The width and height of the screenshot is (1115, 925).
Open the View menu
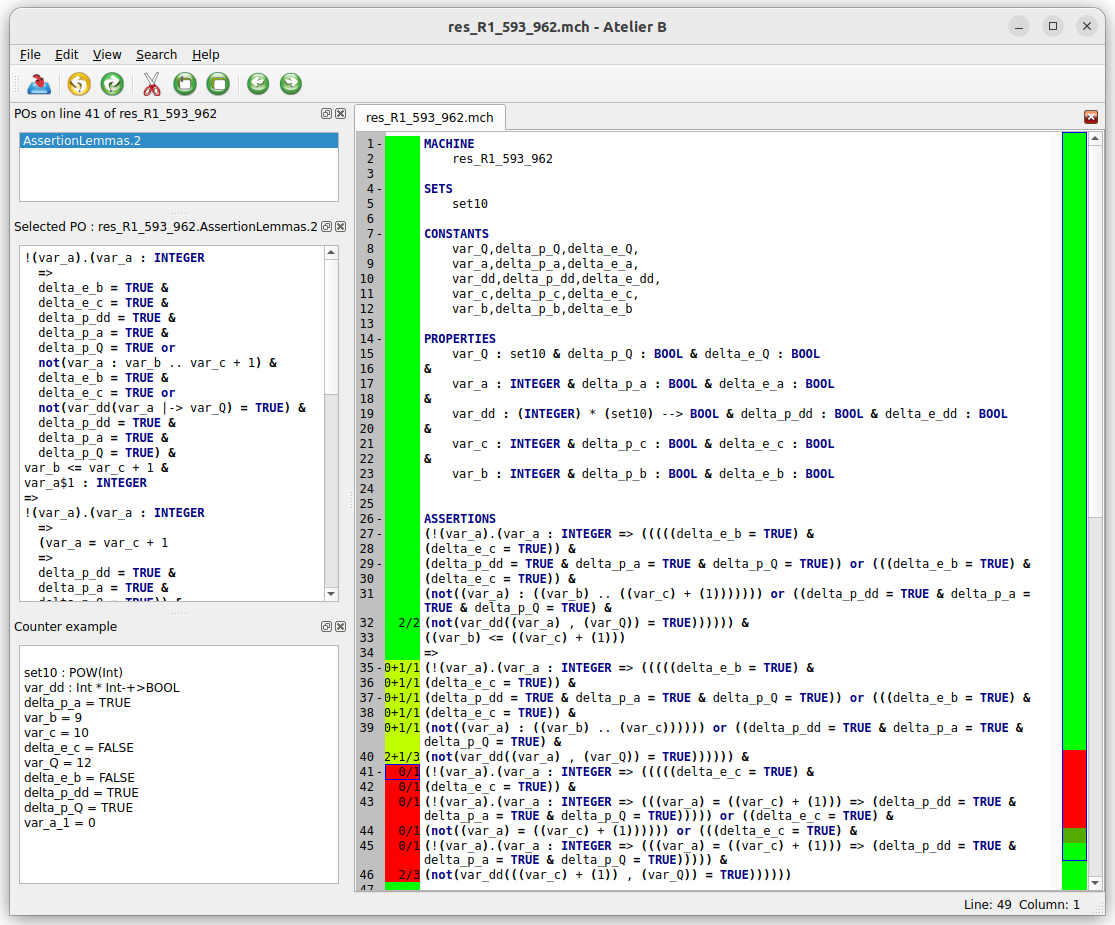pyautogui.click(x=107, y=55)
